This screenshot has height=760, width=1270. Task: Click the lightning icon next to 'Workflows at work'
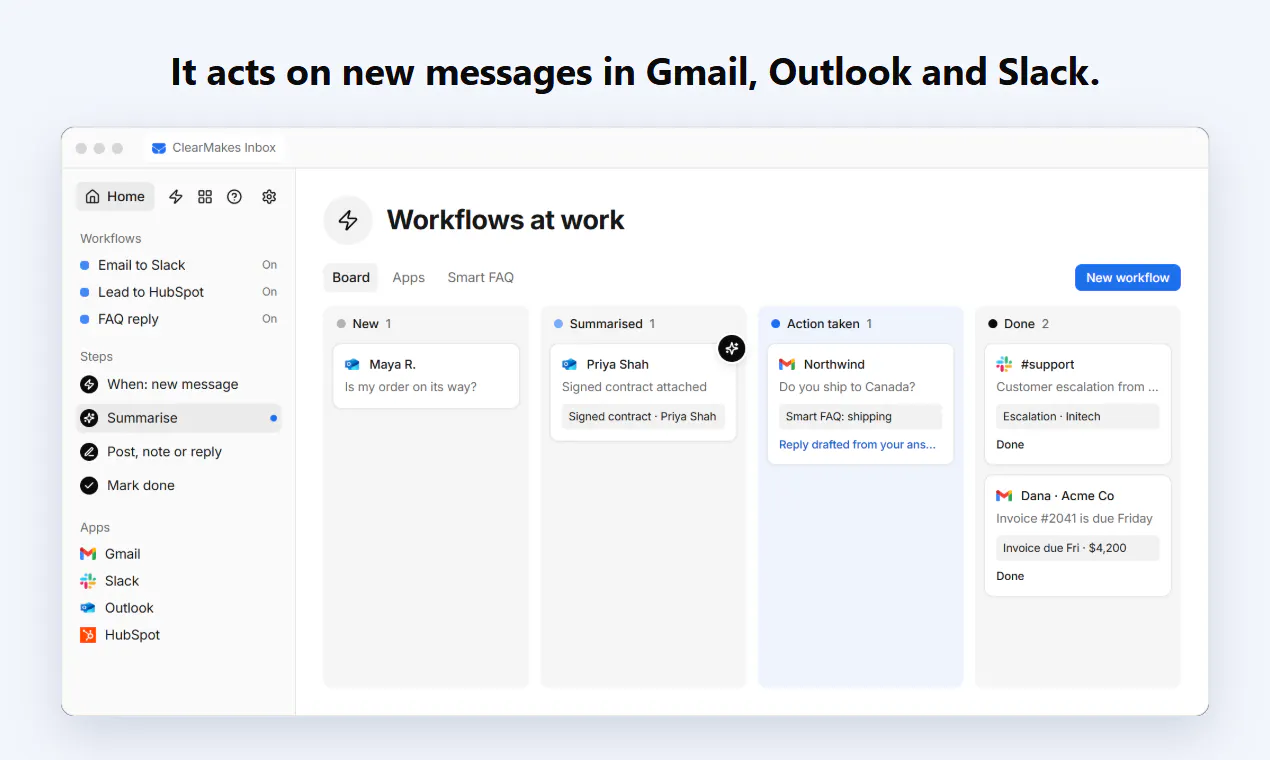(348, 220)
